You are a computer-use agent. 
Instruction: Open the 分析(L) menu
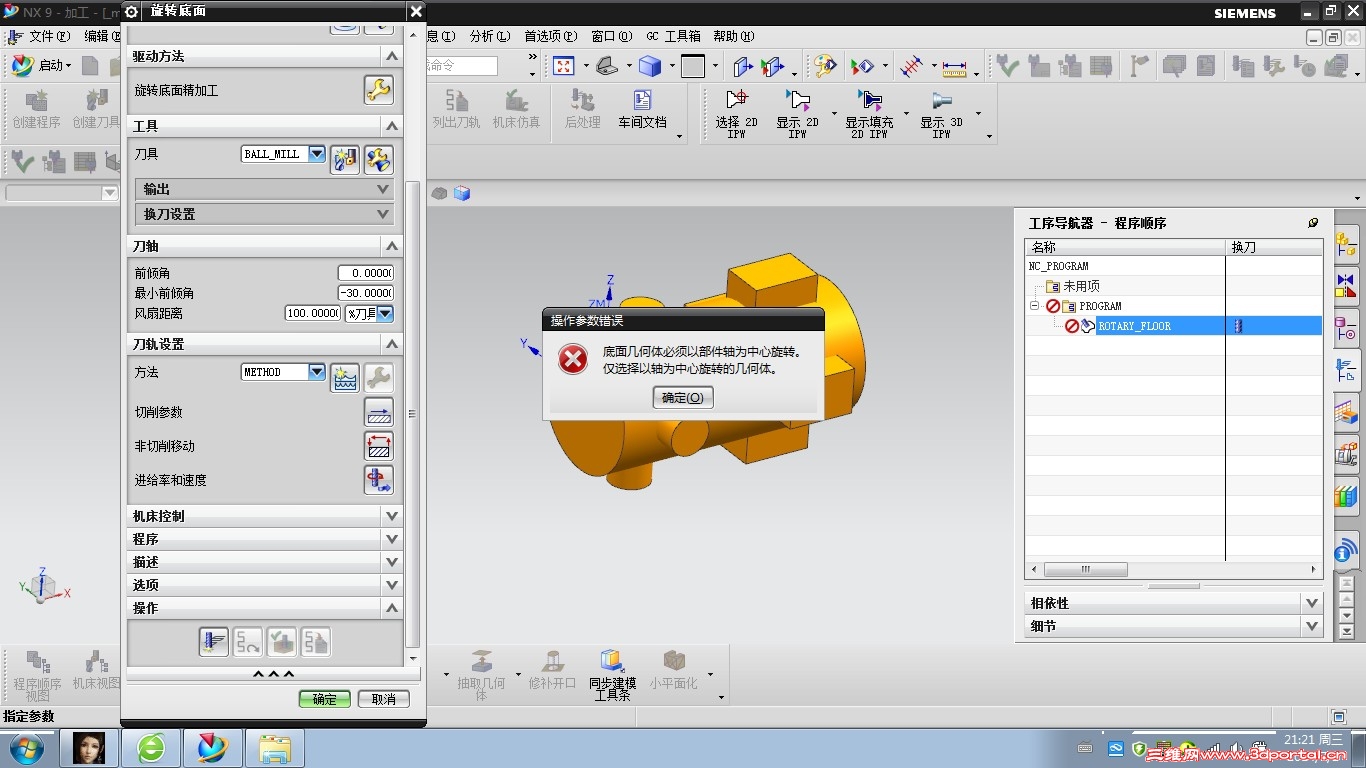click(x=489, y=36)
